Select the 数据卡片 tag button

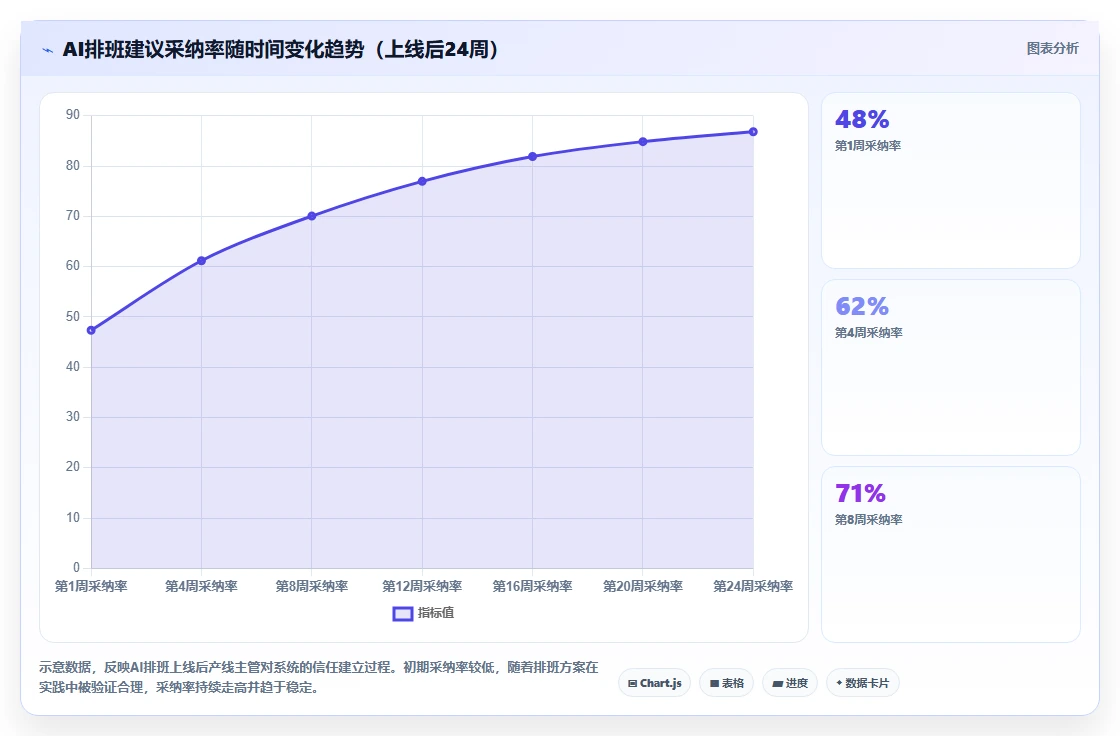point(863,683)
